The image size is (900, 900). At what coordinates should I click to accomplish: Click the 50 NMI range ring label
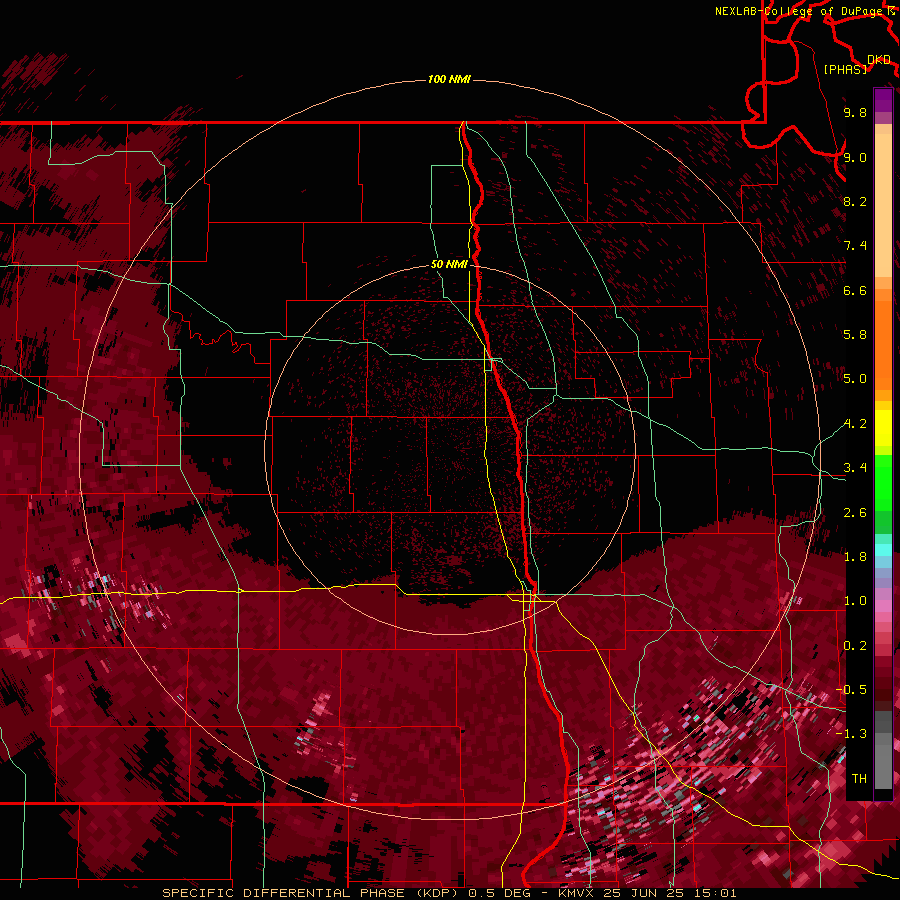449,265
